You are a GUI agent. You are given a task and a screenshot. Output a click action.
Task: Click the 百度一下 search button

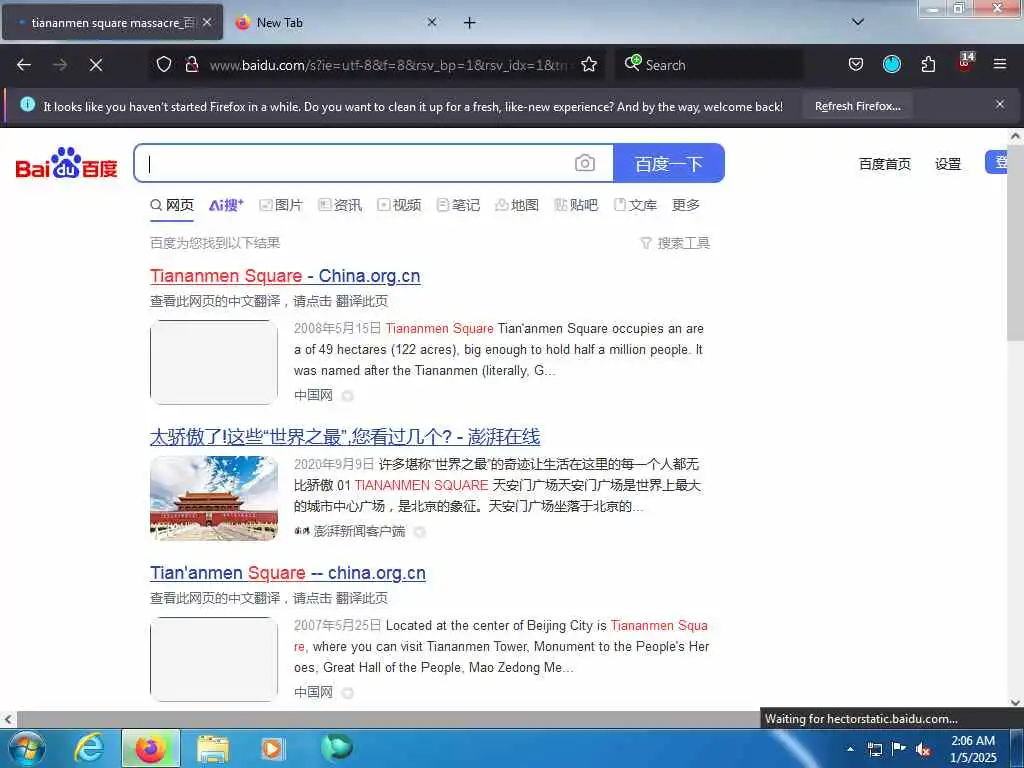[669, 163]
